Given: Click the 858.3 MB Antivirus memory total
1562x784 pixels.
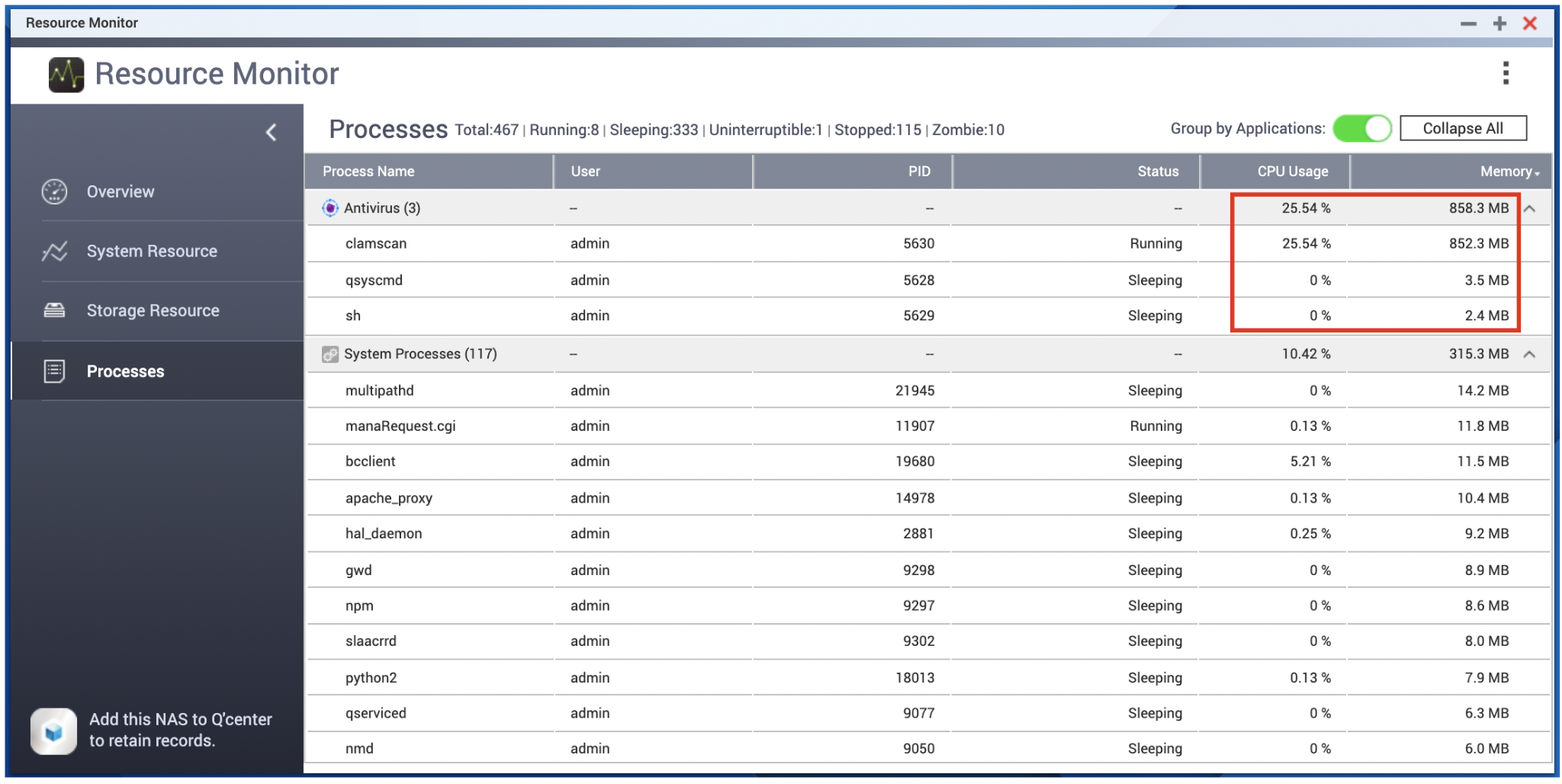Looking at the screenshot, I should pyautogui.click(x=1479, y=208).
